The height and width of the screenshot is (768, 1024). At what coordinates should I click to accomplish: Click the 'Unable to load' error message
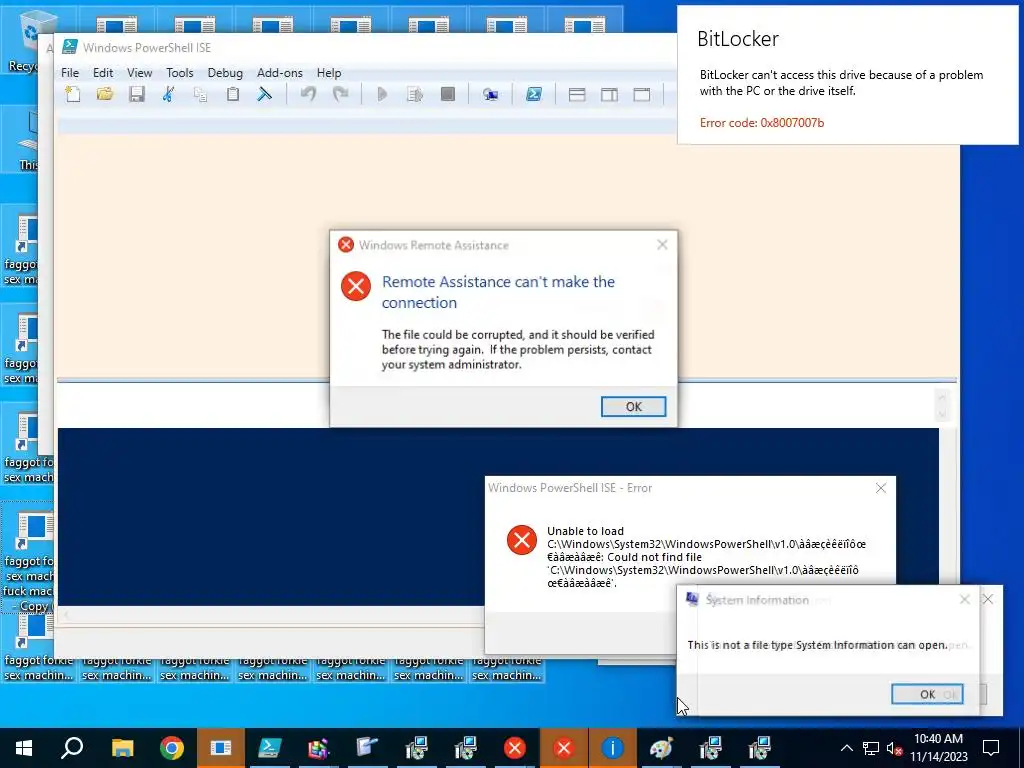[x=707, y=557]
